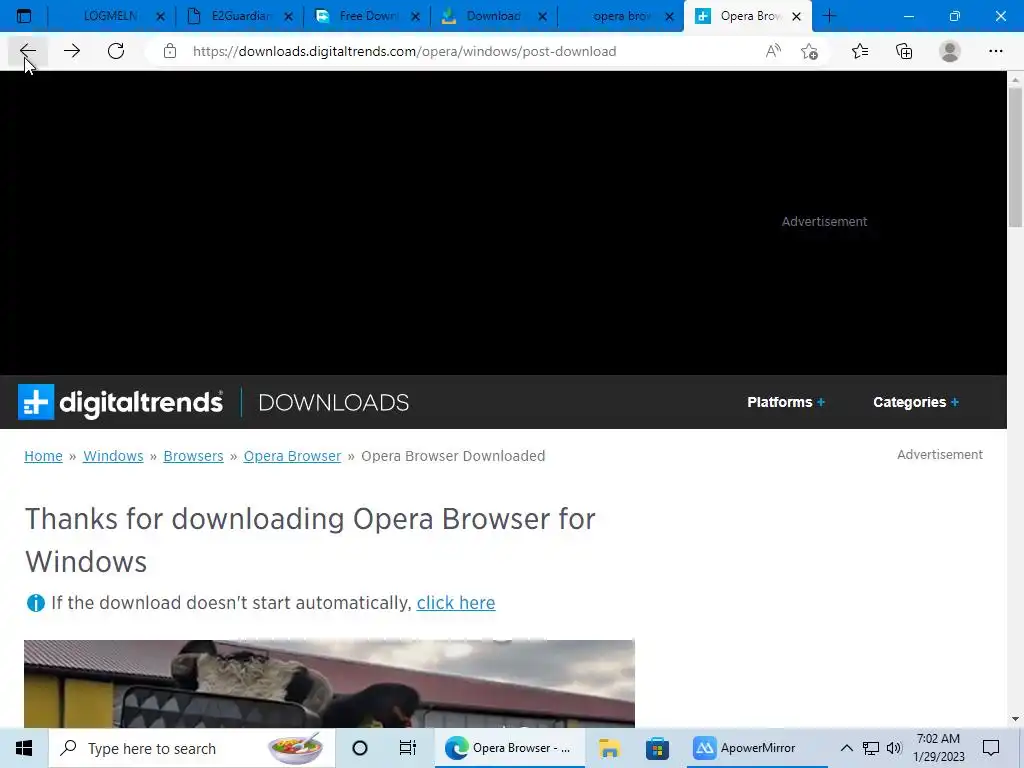Add this page to favorites star icon

(810, 51)
